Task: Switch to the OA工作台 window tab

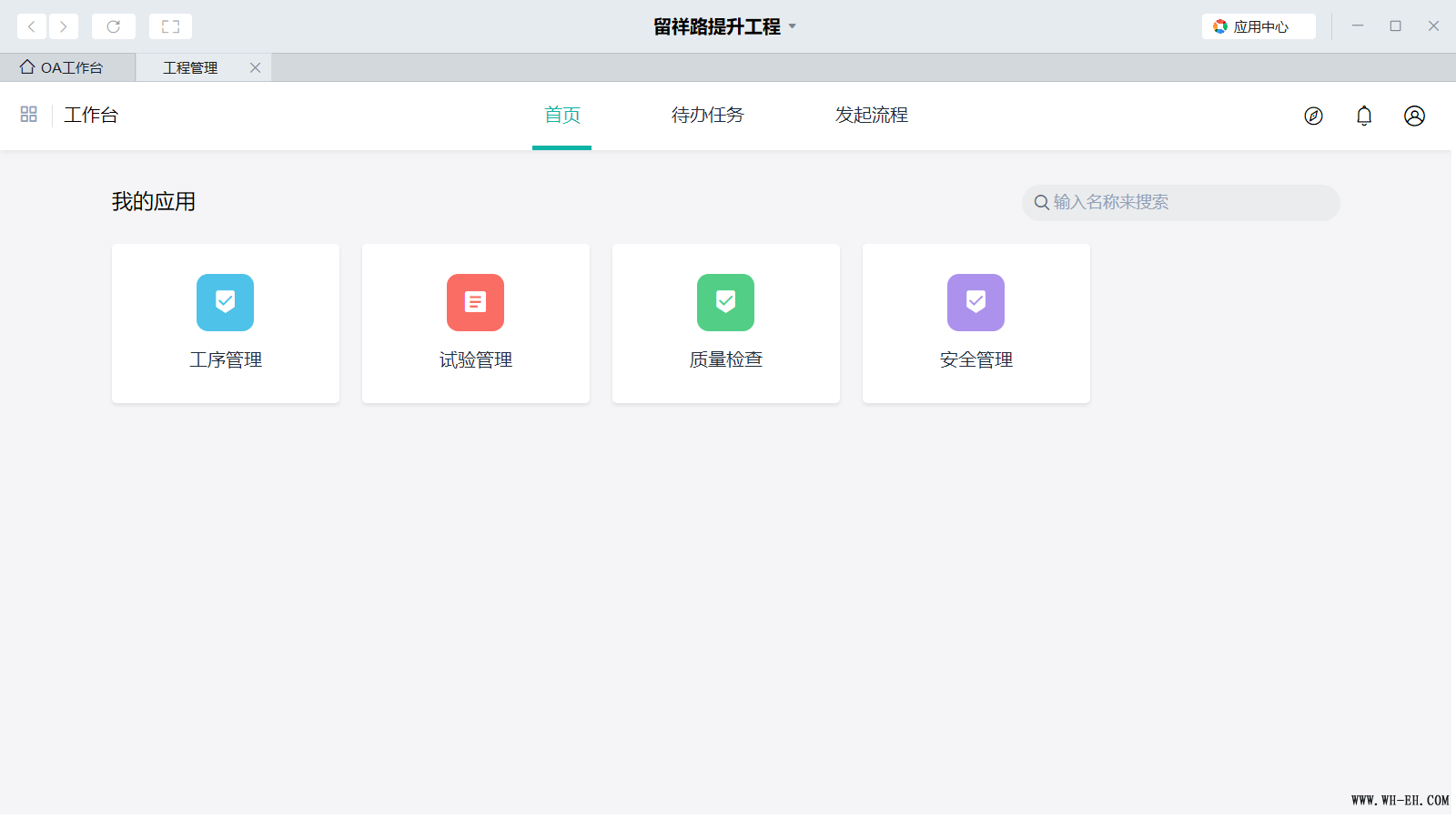Action: pyautogui.click(x=67, y=67)
